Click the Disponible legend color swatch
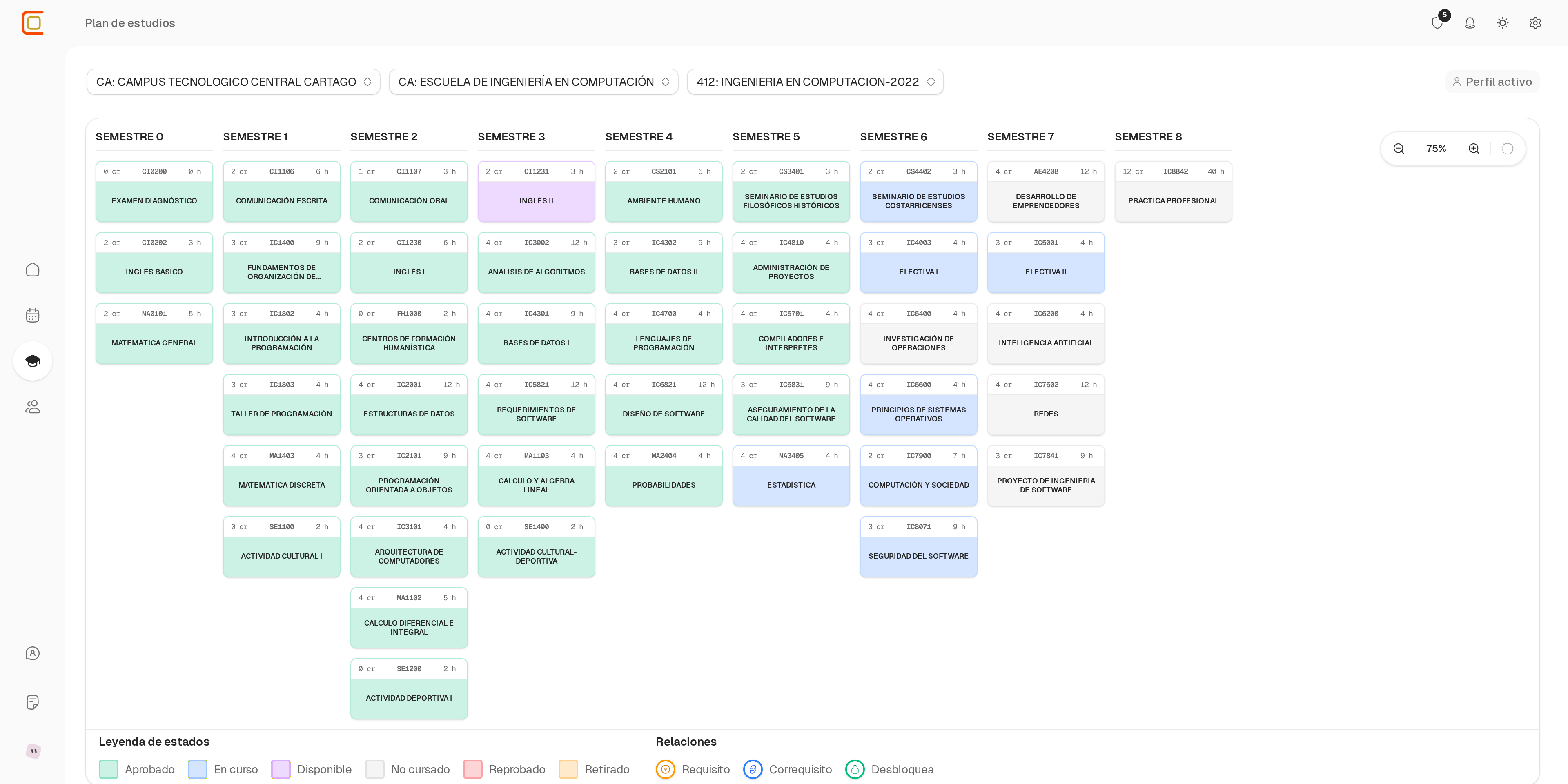Screen dimensions: 1568x784 tap(281, 769)
